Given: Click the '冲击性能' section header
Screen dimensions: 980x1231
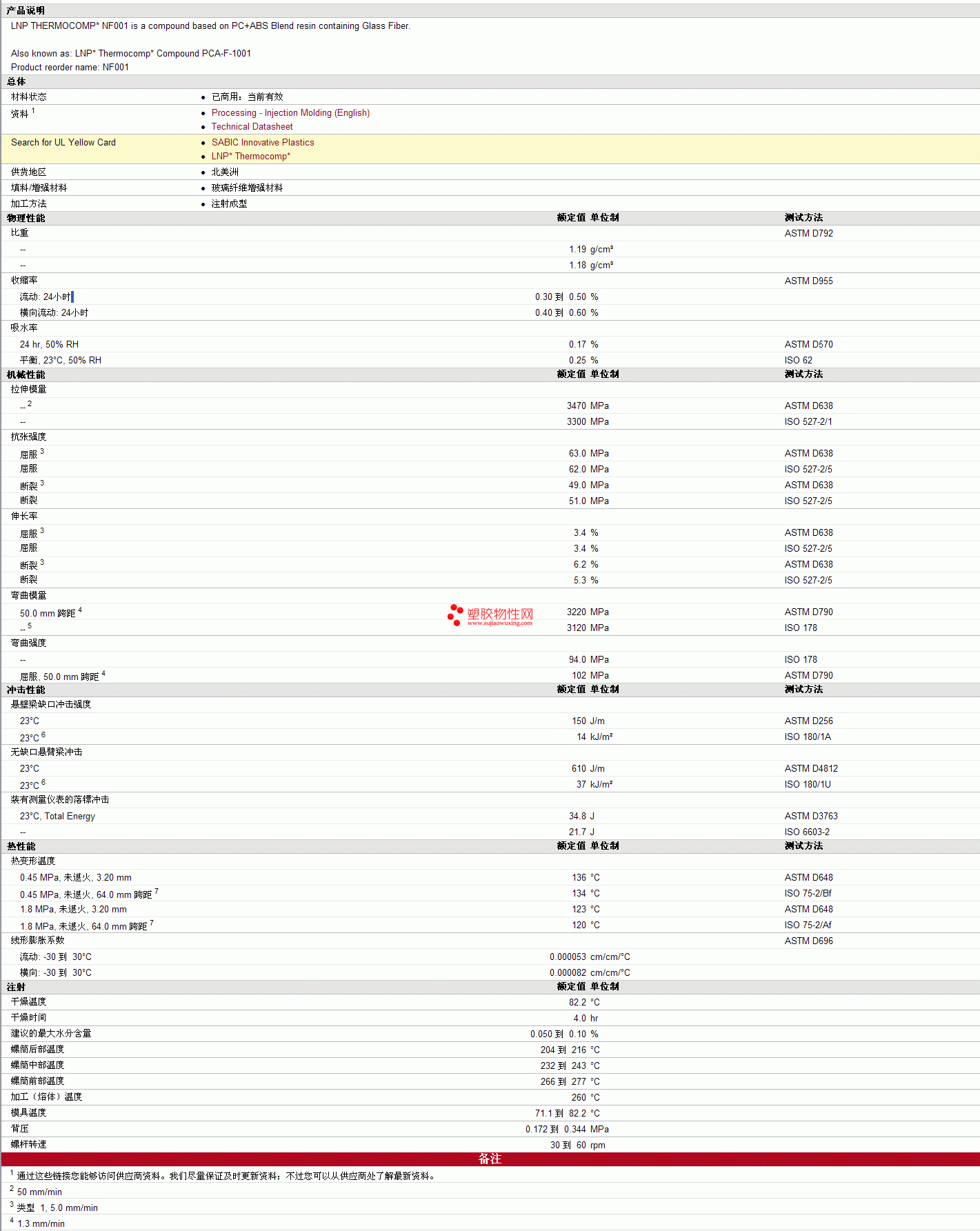Looking at the screenshot, I should (26, 690).
